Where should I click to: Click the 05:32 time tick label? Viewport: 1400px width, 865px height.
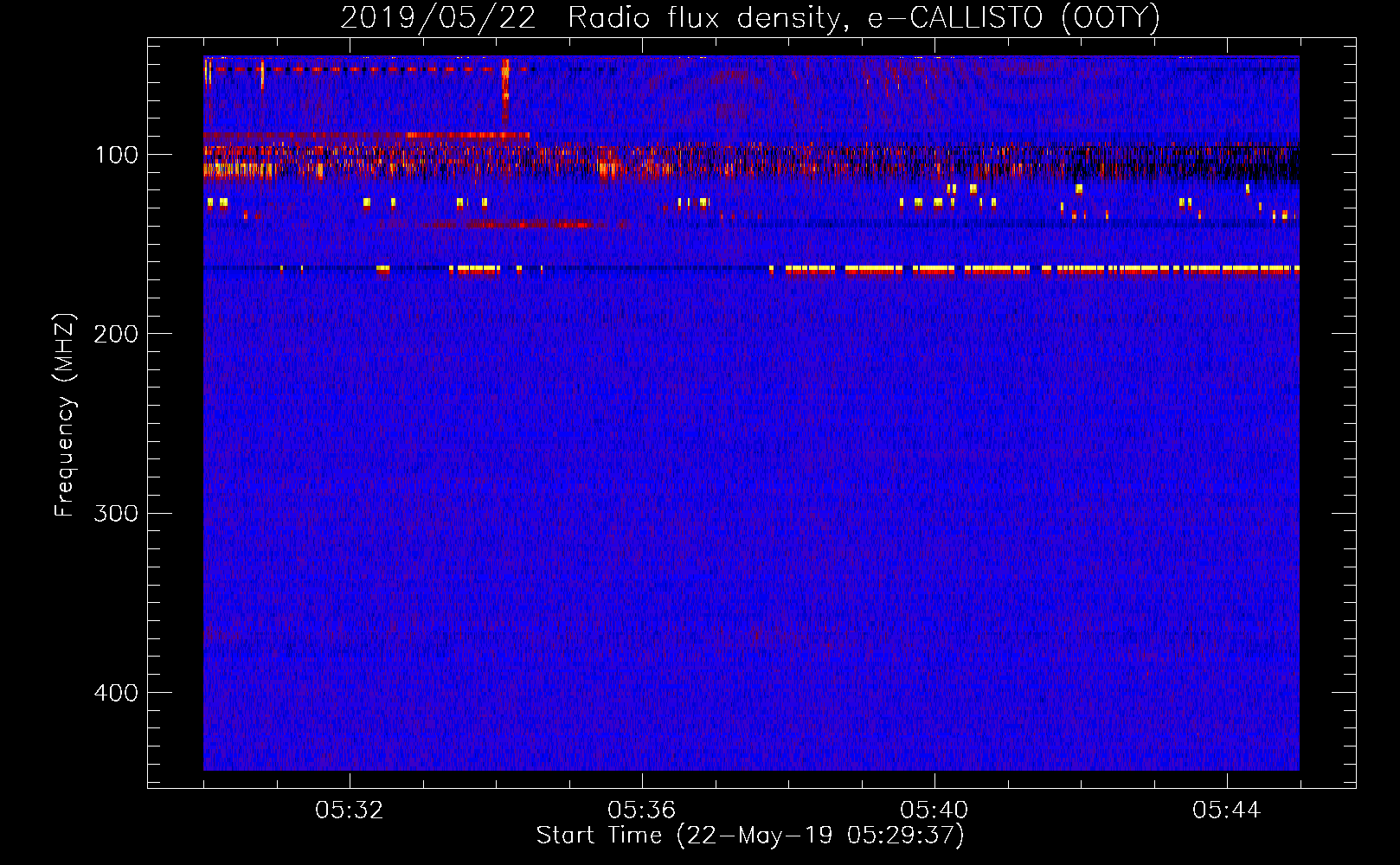[x=350, y=811]
